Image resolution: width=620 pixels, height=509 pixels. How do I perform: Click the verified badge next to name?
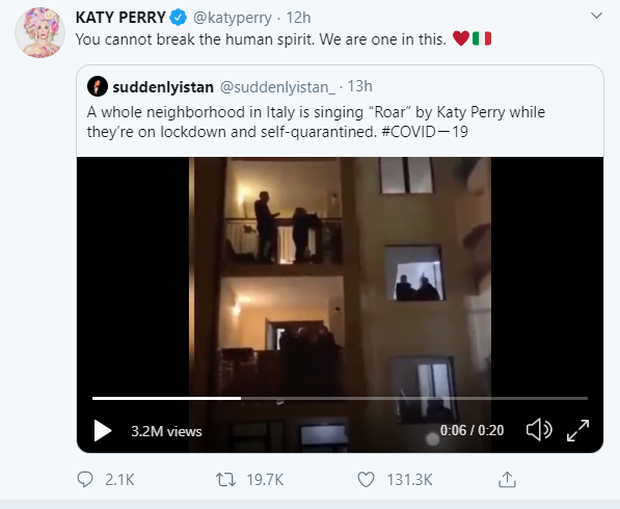tap(177, 17)
